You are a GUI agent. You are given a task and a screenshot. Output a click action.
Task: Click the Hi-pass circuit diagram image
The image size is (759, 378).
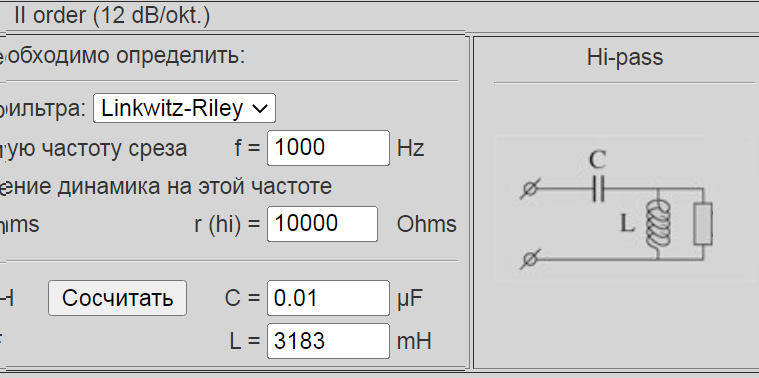(x=624, y=209)
